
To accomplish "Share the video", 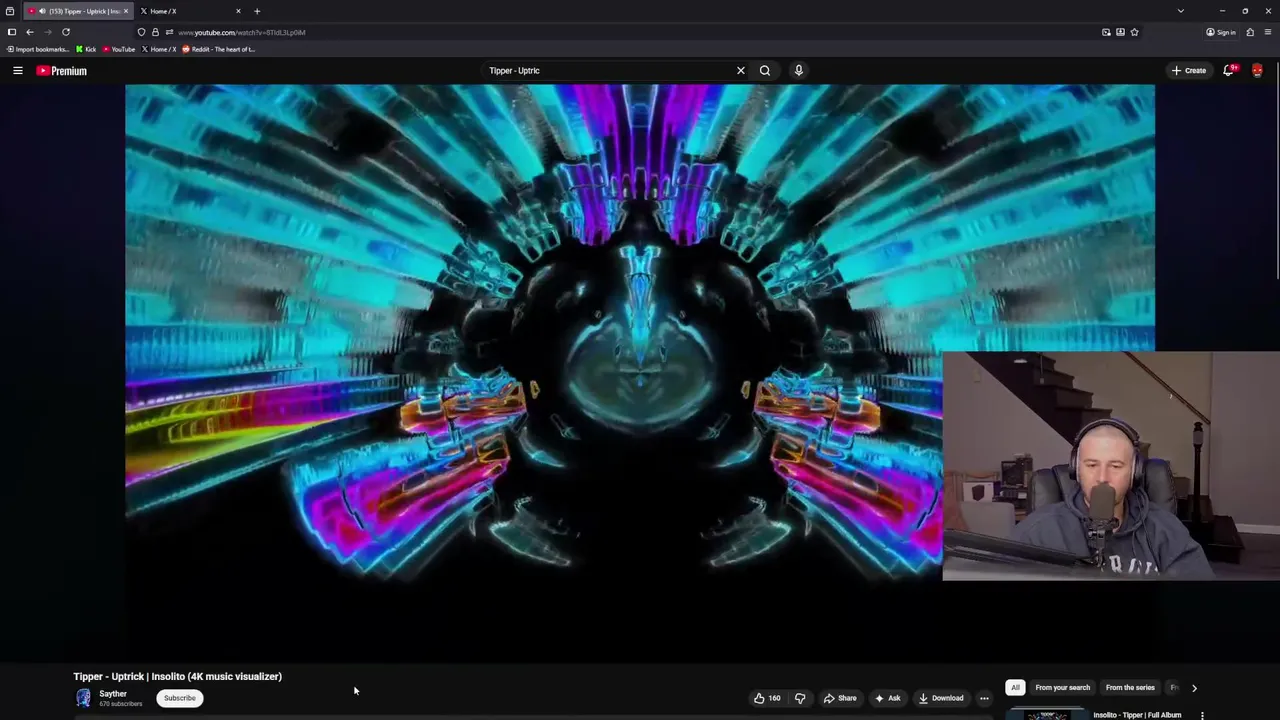I will click(x=840, y=698).
